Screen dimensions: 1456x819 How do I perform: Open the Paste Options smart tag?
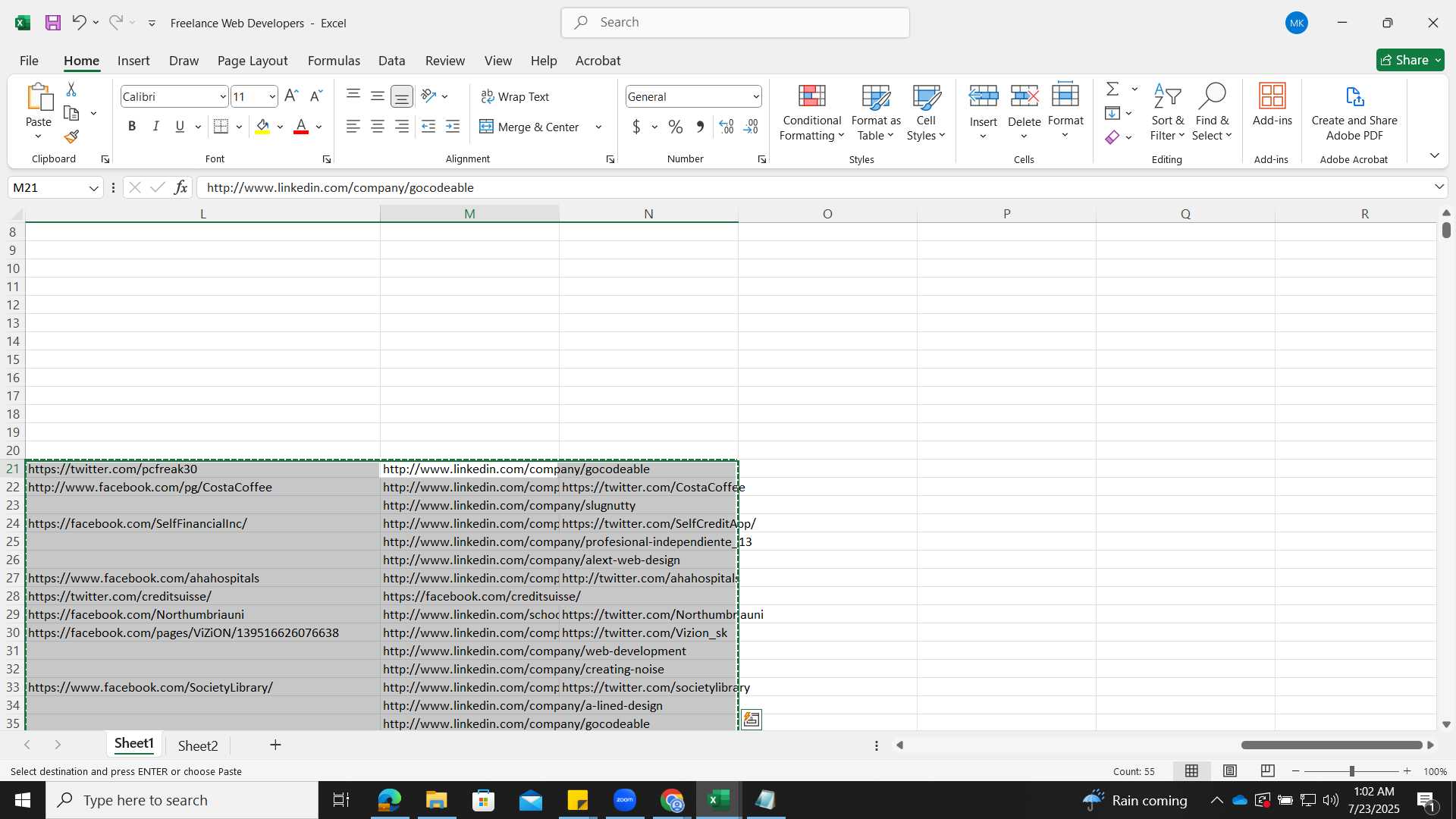pyautogui.click(x=752, y=719)
